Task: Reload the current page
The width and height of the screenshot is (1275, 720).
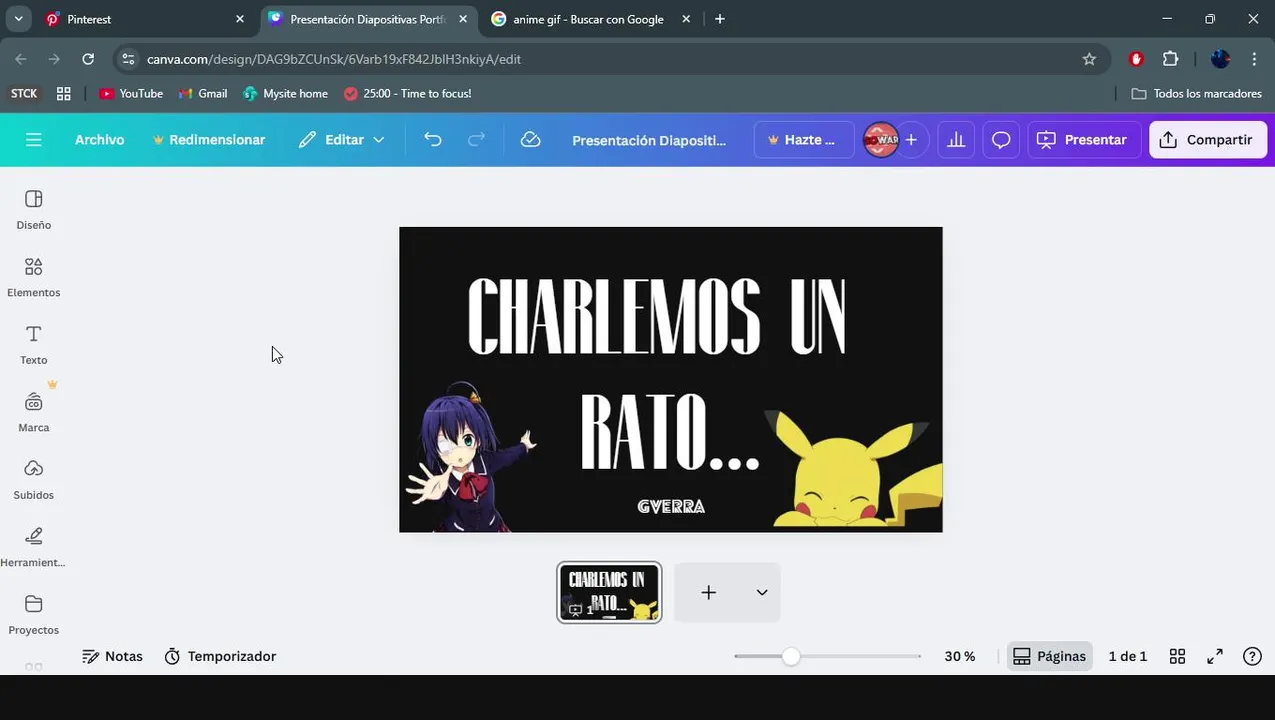Action: 88,59
